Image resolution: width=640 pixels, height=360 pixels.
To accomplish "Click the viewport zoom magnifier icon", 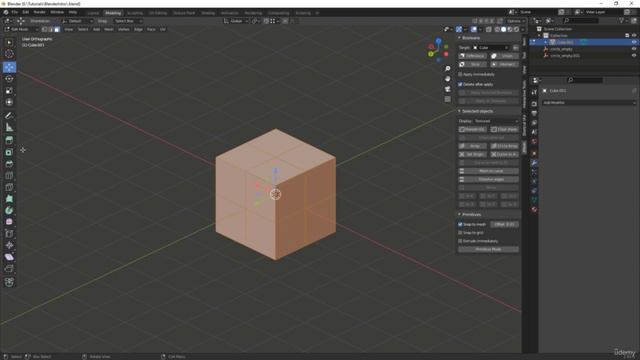I will pyautogui.click(x=448, y=69).
